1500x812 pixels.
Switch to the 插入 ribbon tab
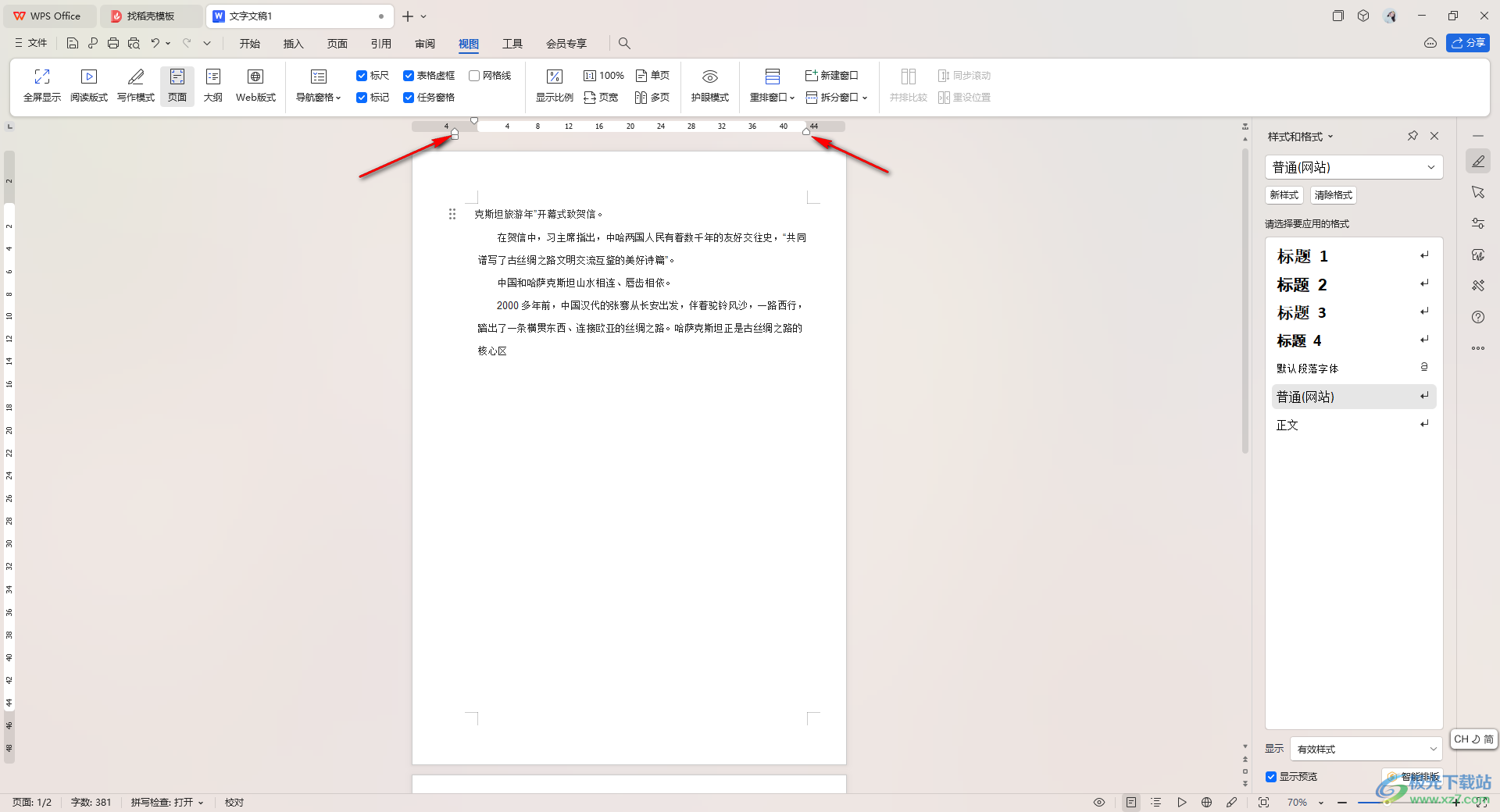[x=294, y=44]
